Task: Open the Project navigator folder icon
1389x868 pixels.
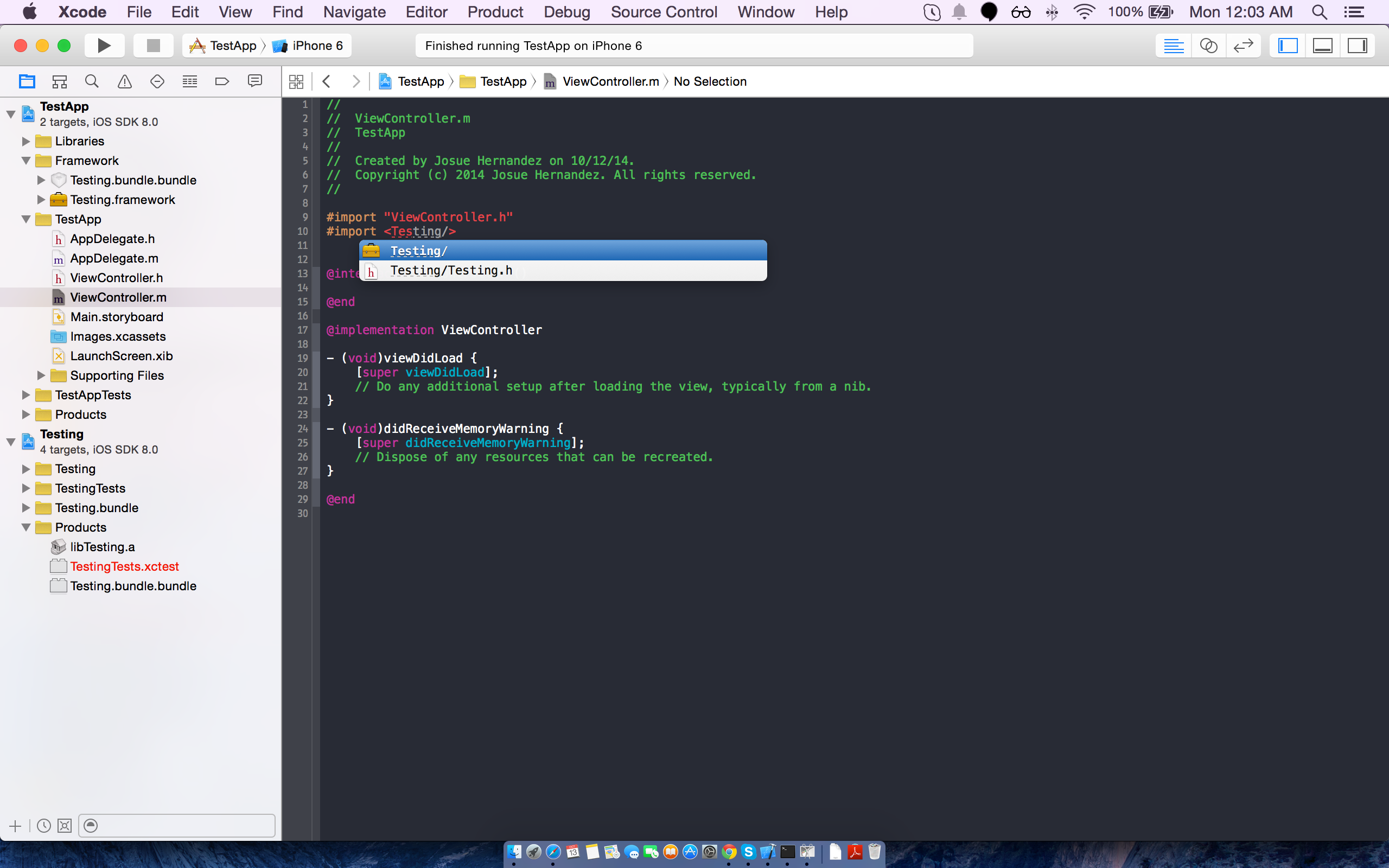Action: pos(27,81)
